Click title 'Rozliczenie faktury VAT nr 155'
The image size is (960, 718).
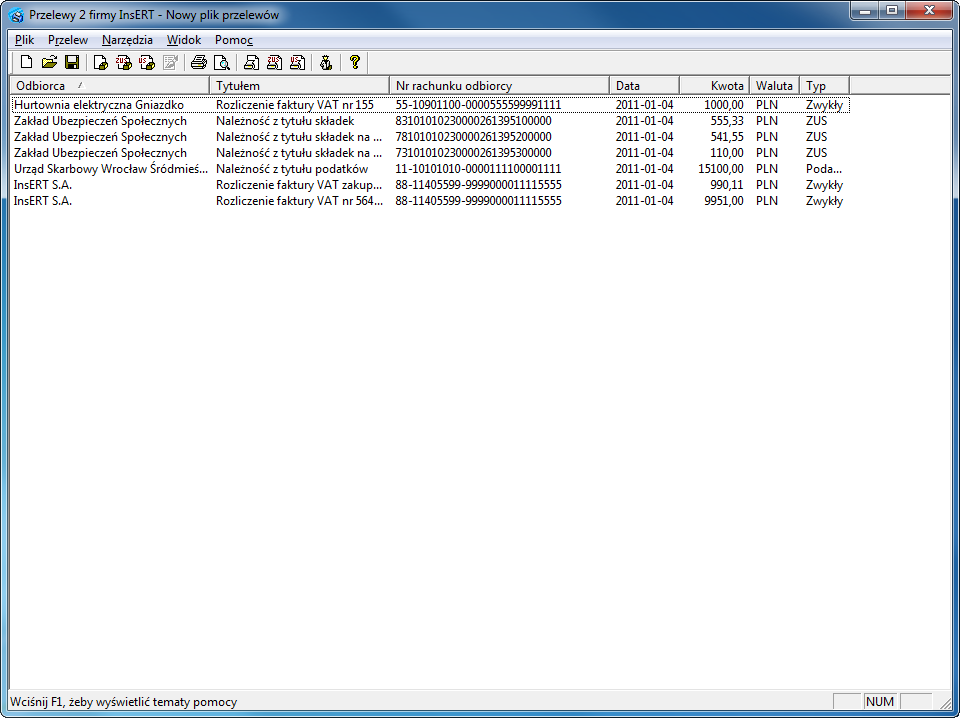[x=294, y=105]
